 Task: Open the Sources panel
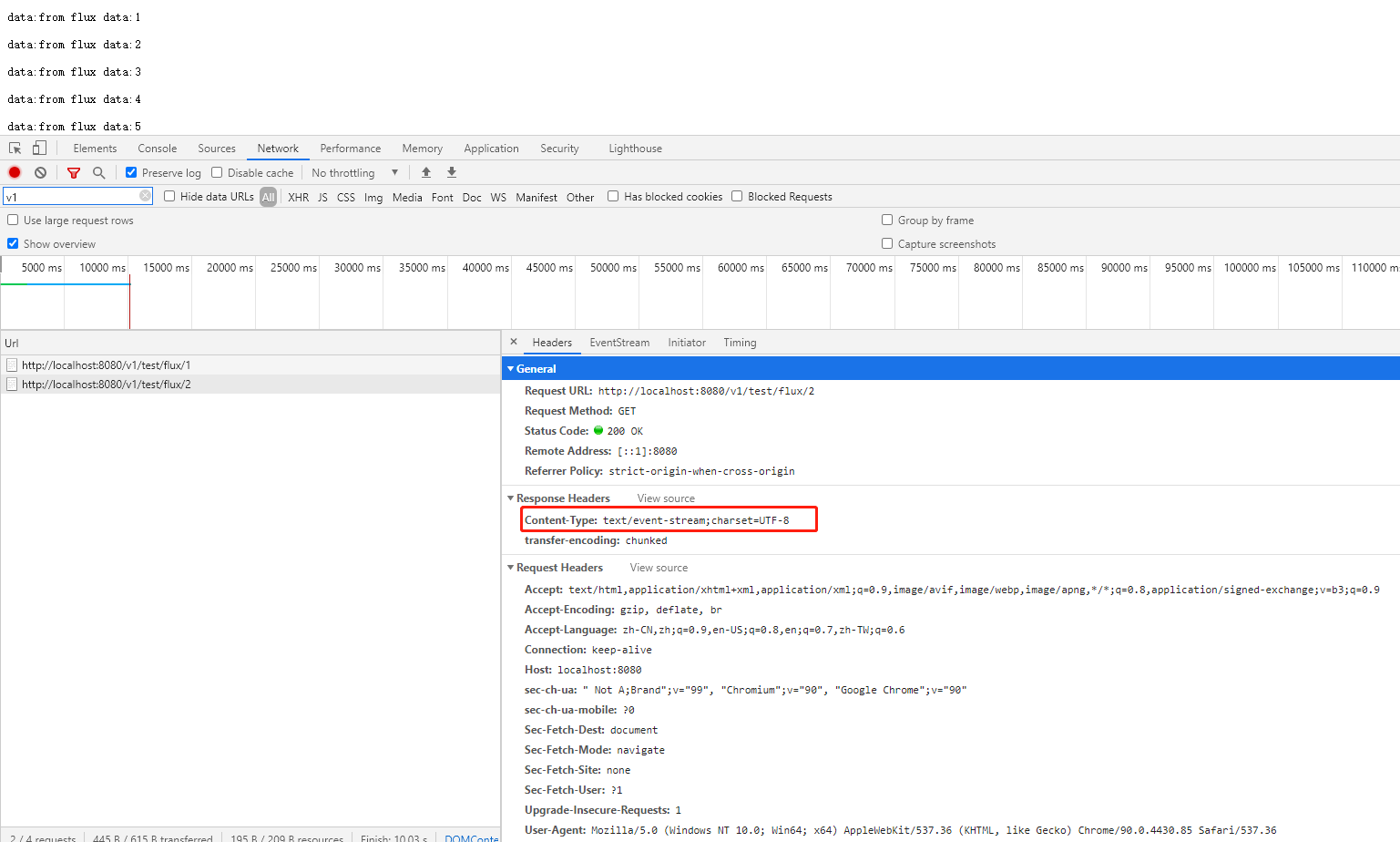pos(217,149)
